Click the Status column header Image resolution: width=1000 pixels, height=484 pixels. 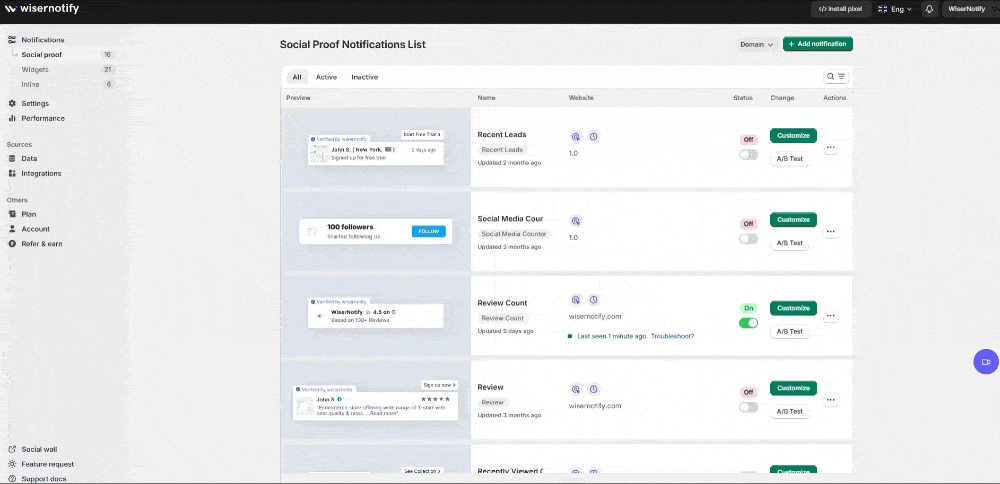743,98
